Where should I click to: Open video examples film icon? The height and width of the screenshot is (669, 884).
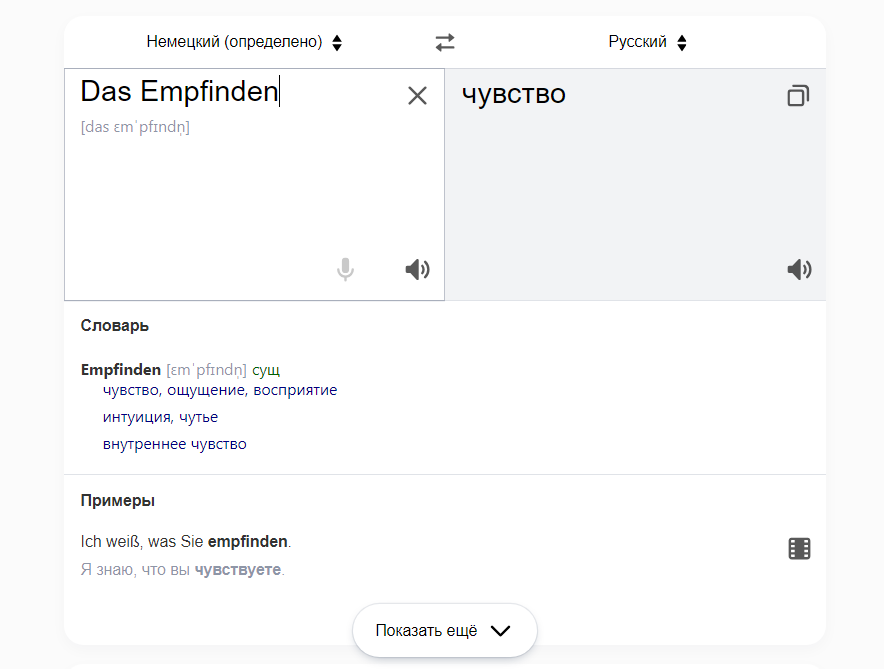(798, 548)
